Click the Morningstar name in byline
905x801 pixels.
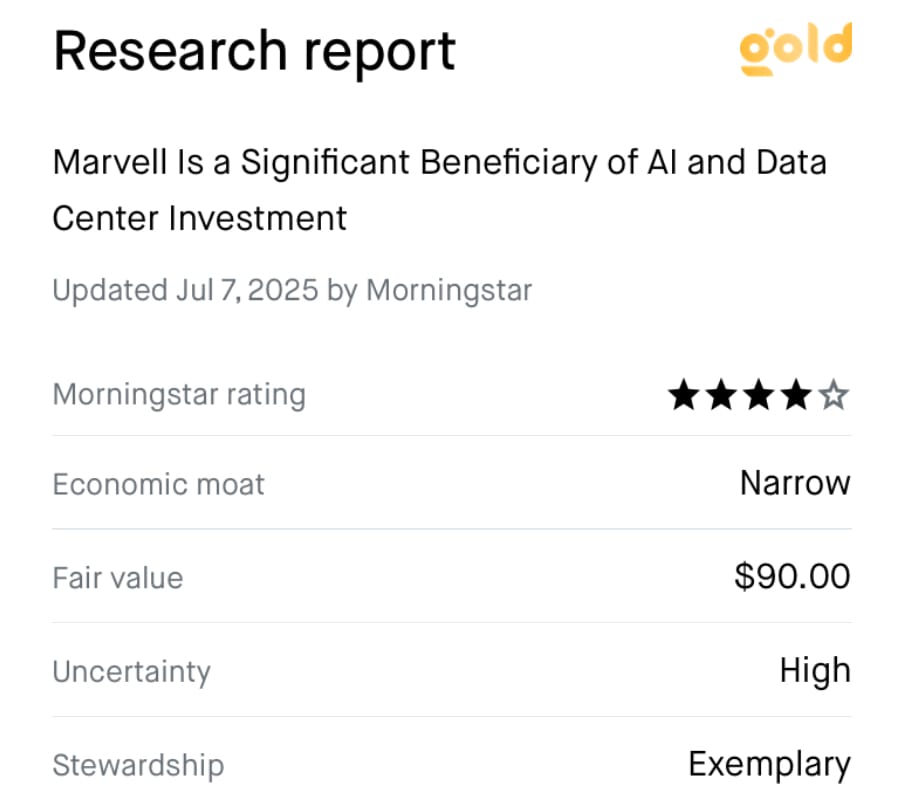tap(449, 290)
